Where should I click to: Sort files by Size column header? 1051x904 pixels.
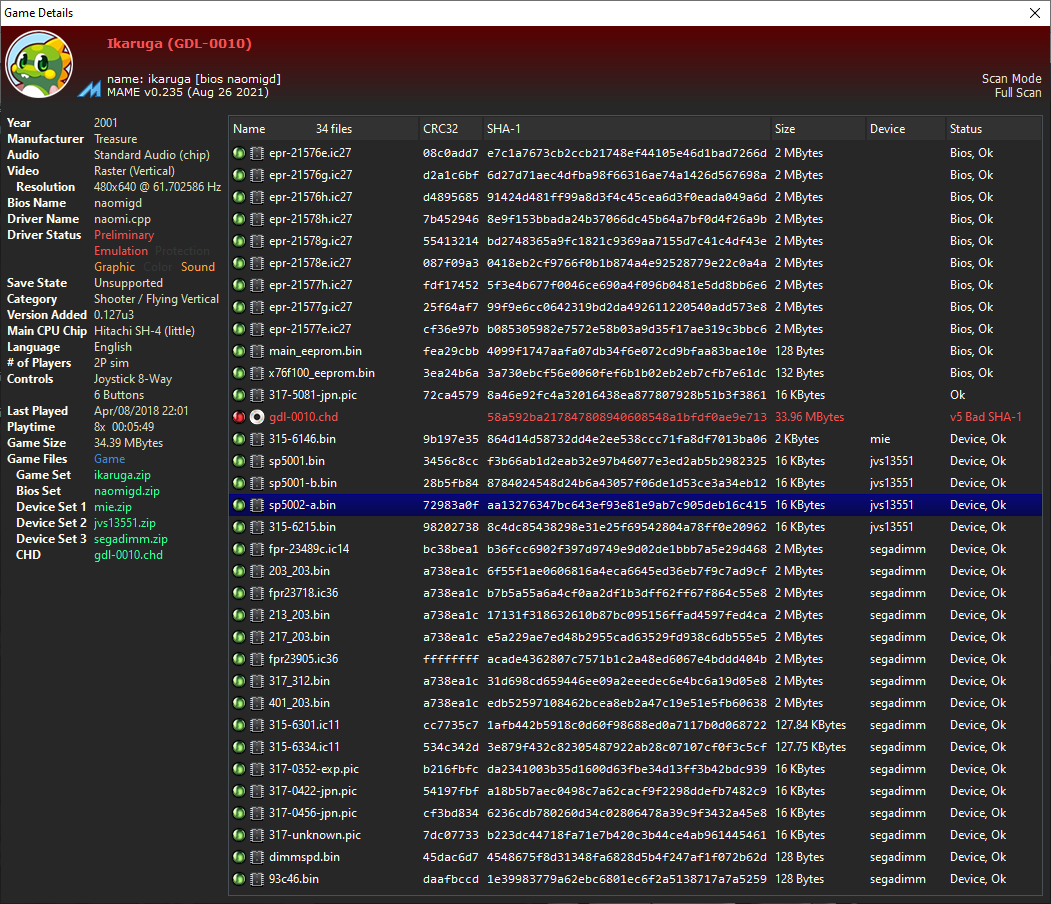[785, 129]
